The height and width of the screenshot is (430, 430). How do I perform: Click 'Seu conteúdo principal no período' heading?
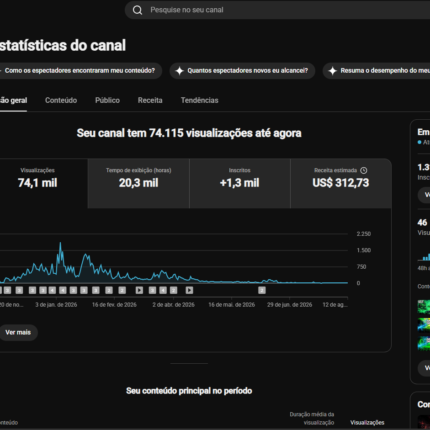pyautogui.click(x=189, y=391)
